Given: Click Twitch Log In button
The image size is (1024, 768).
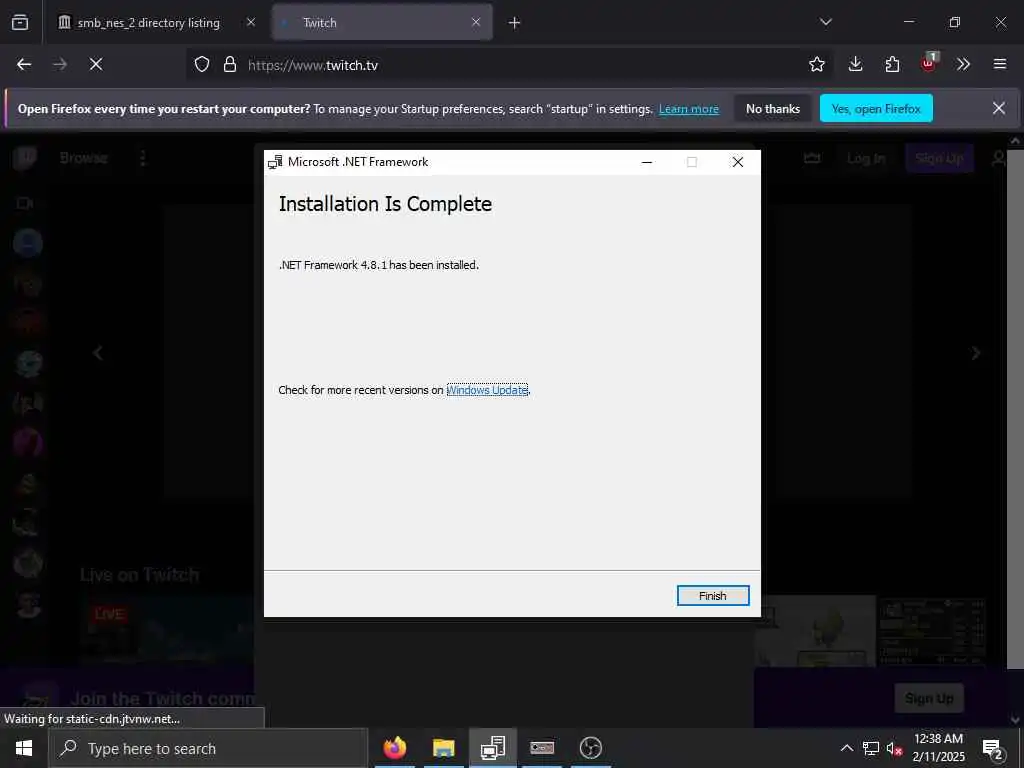Looking at the screenshot, I should 866,159.
